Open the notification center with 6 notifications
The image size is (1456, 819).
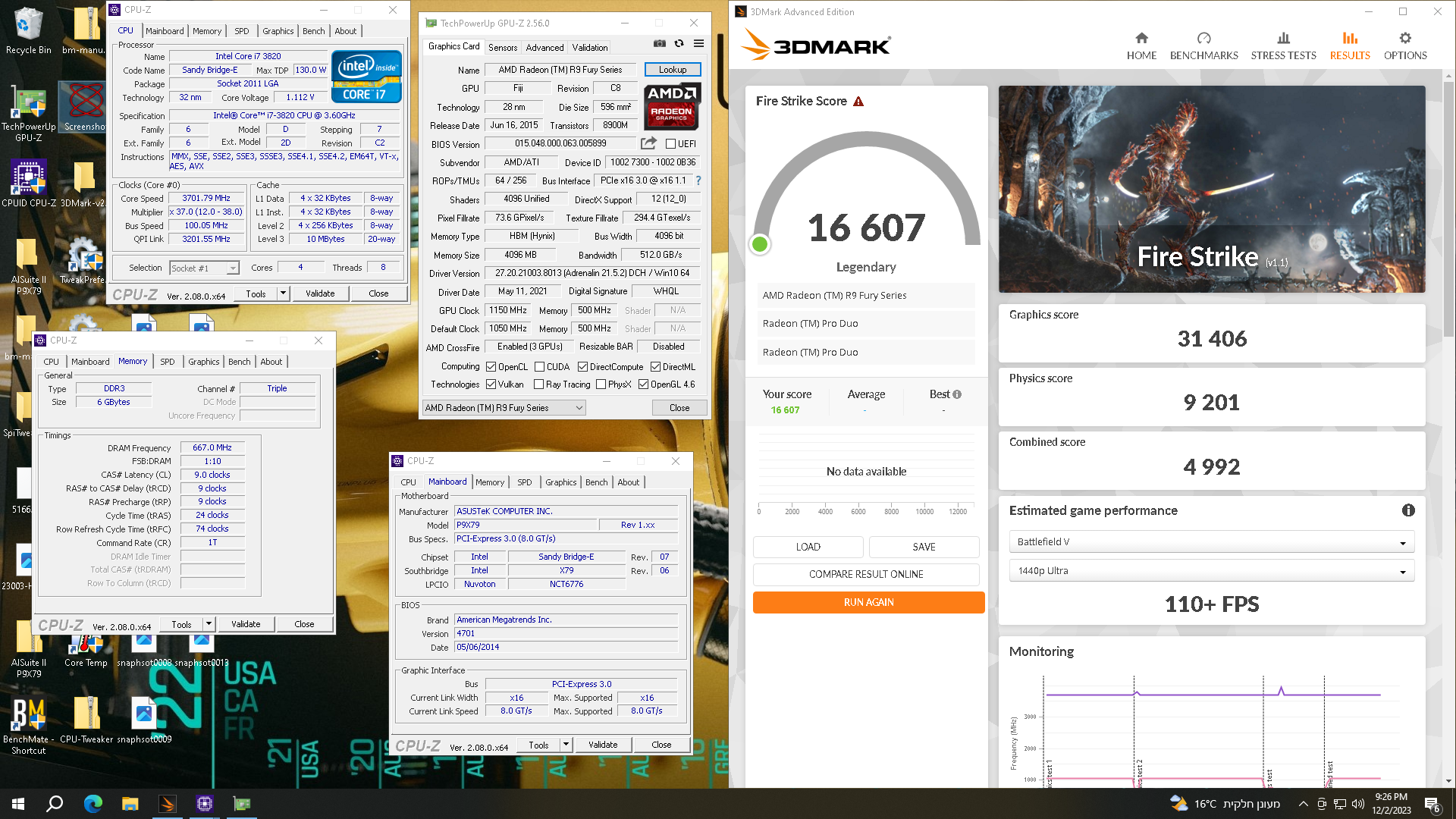(x=1432, y=805)
